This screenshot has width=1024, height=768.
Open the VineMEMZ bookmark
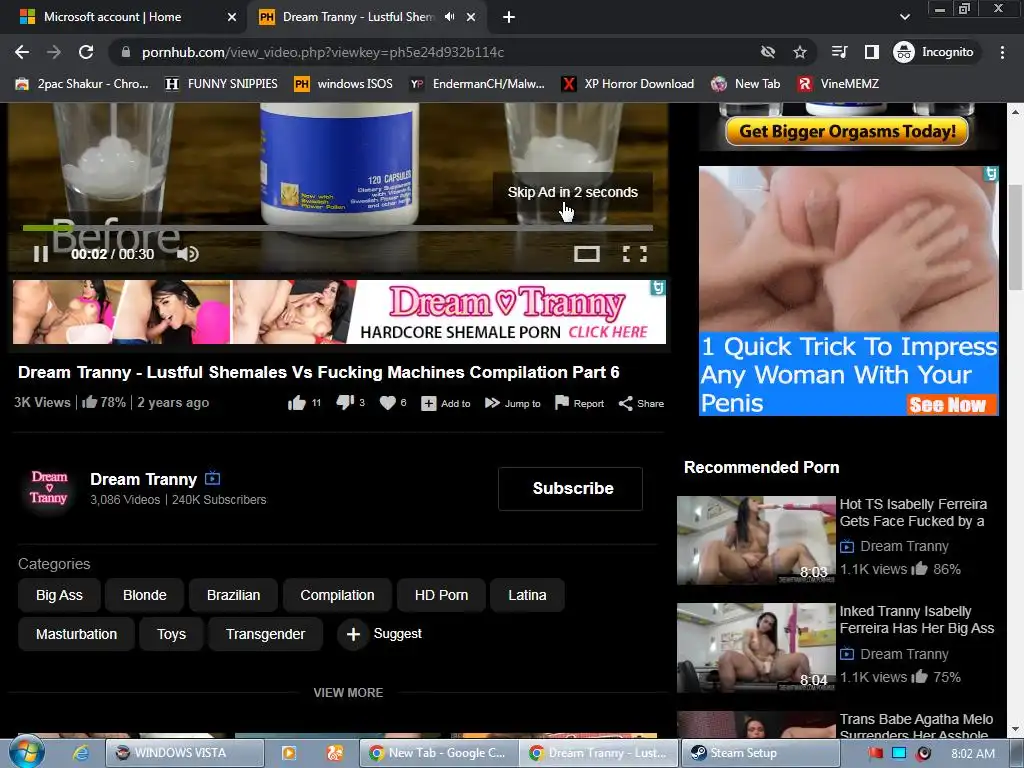pyautogui.click(x=838, y=84)
